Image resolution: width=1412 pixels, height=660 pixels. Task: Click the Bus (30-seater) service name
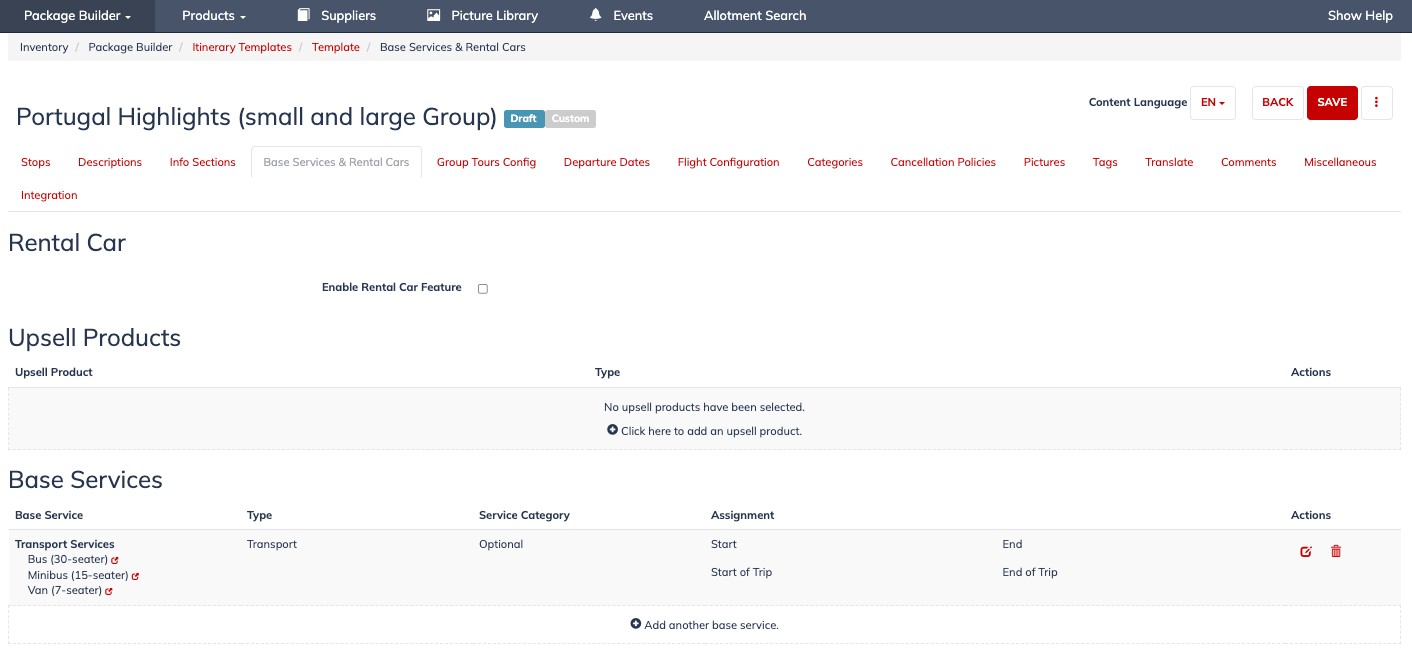(x=68, y=559)
